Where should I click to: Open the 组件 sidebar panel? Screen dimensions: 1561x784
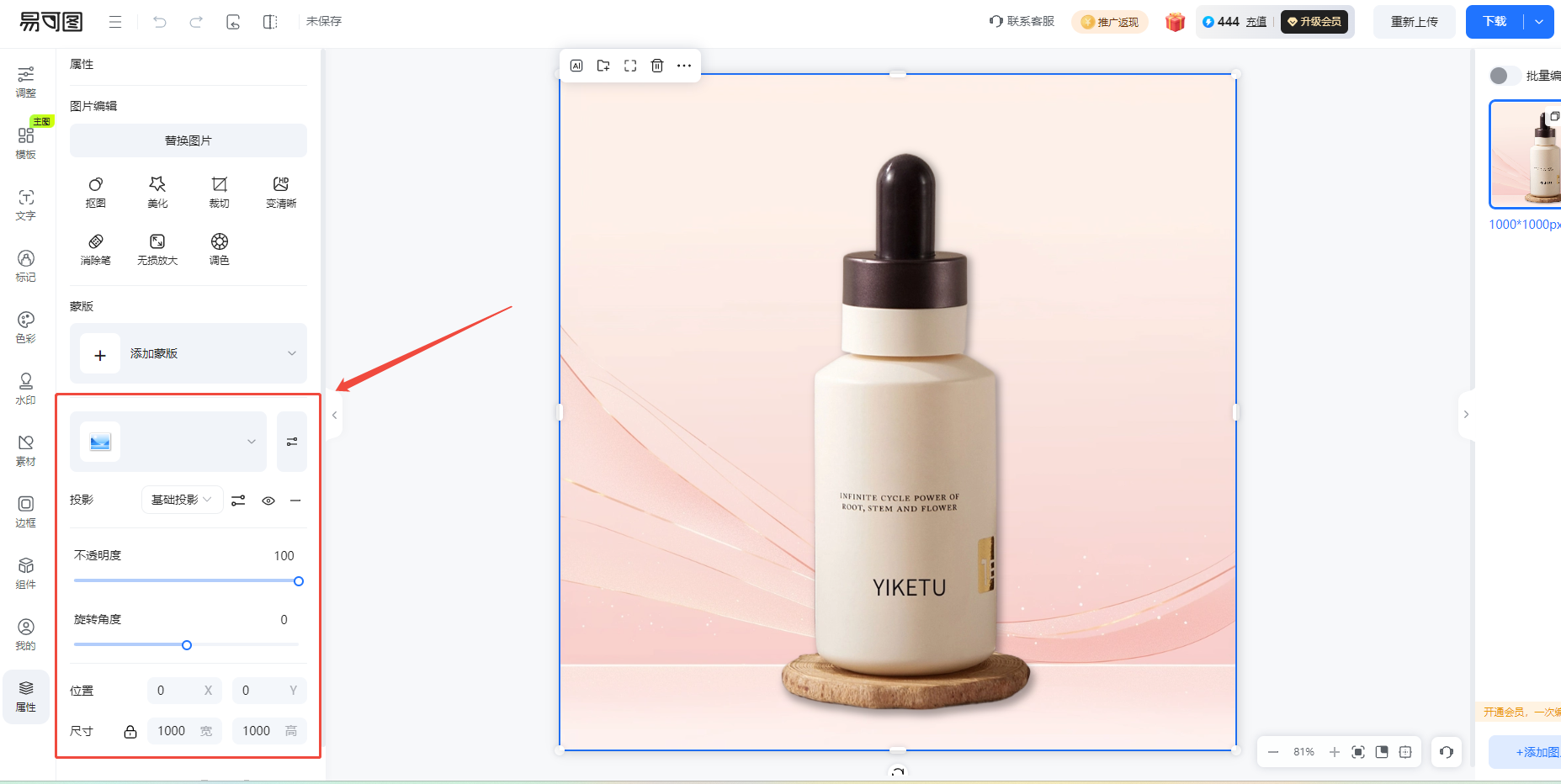pos(26,573)
